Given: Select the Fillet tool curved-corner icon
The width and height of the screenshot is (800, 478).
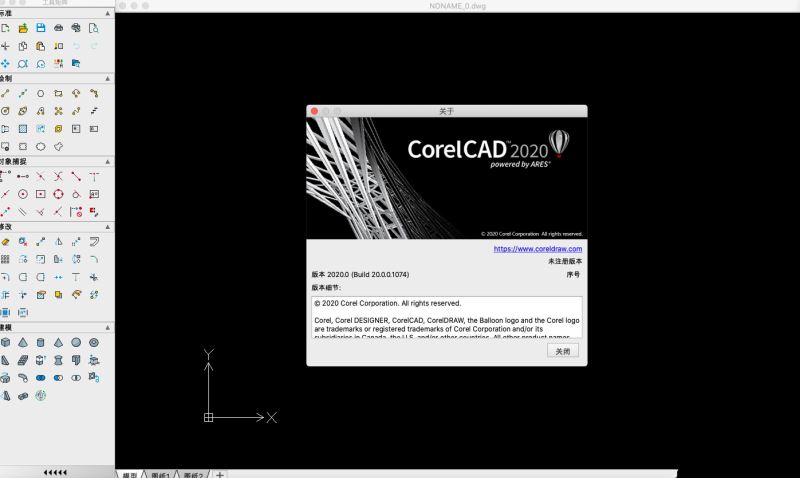Looking at the screenshot, I should tap(94, 259).
